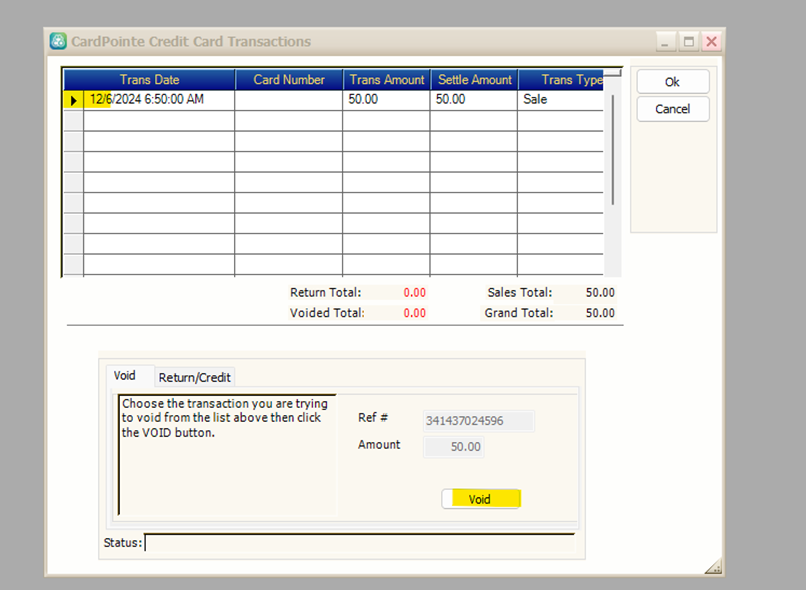Screen dimensions: 806x590
Task: Maximize the CardPointe transactions window
Action: pyautogui.click(x=689, y=42)
